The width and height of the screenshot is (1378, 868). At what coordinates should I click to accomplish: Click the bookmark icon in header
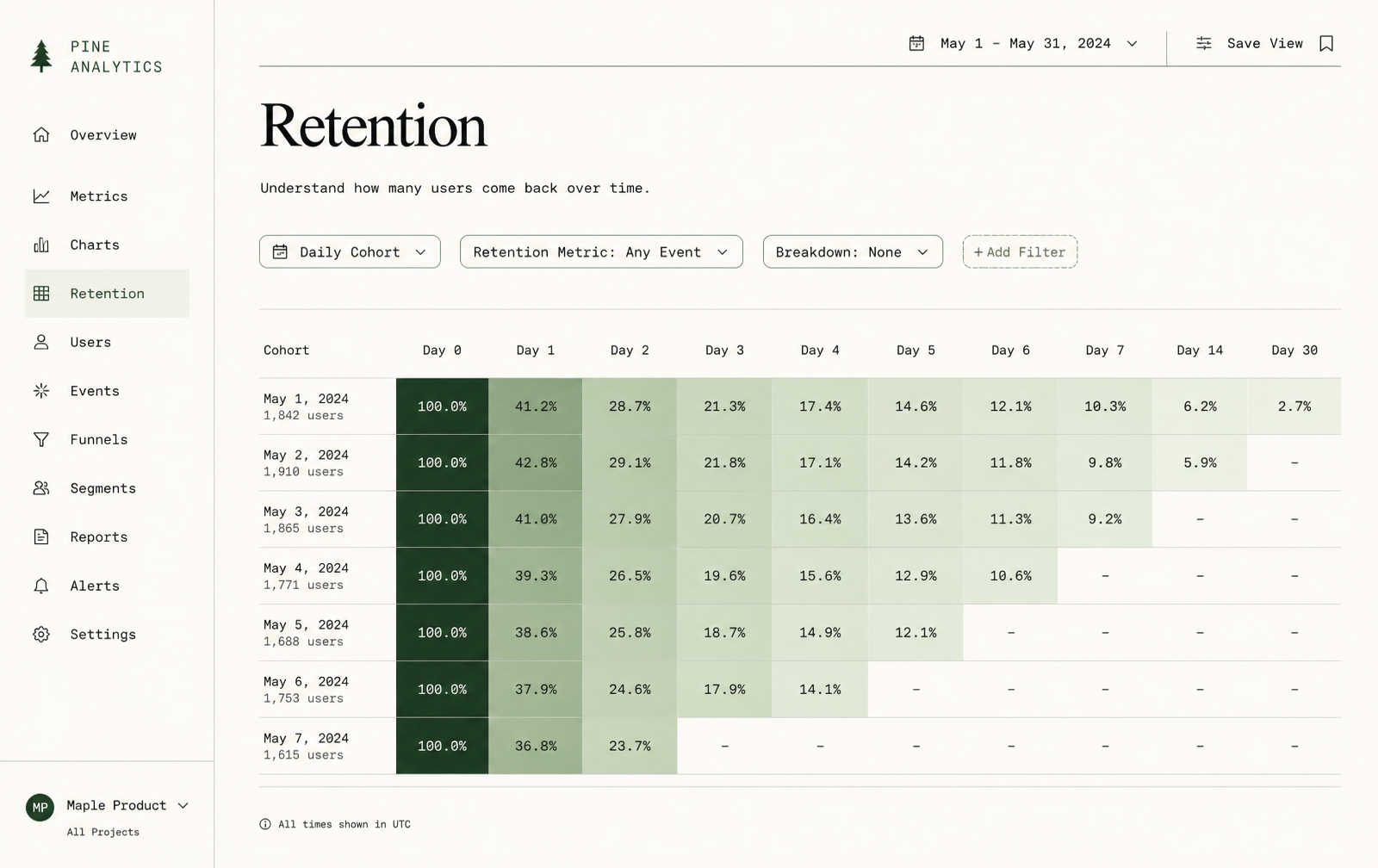(1326, 43)
